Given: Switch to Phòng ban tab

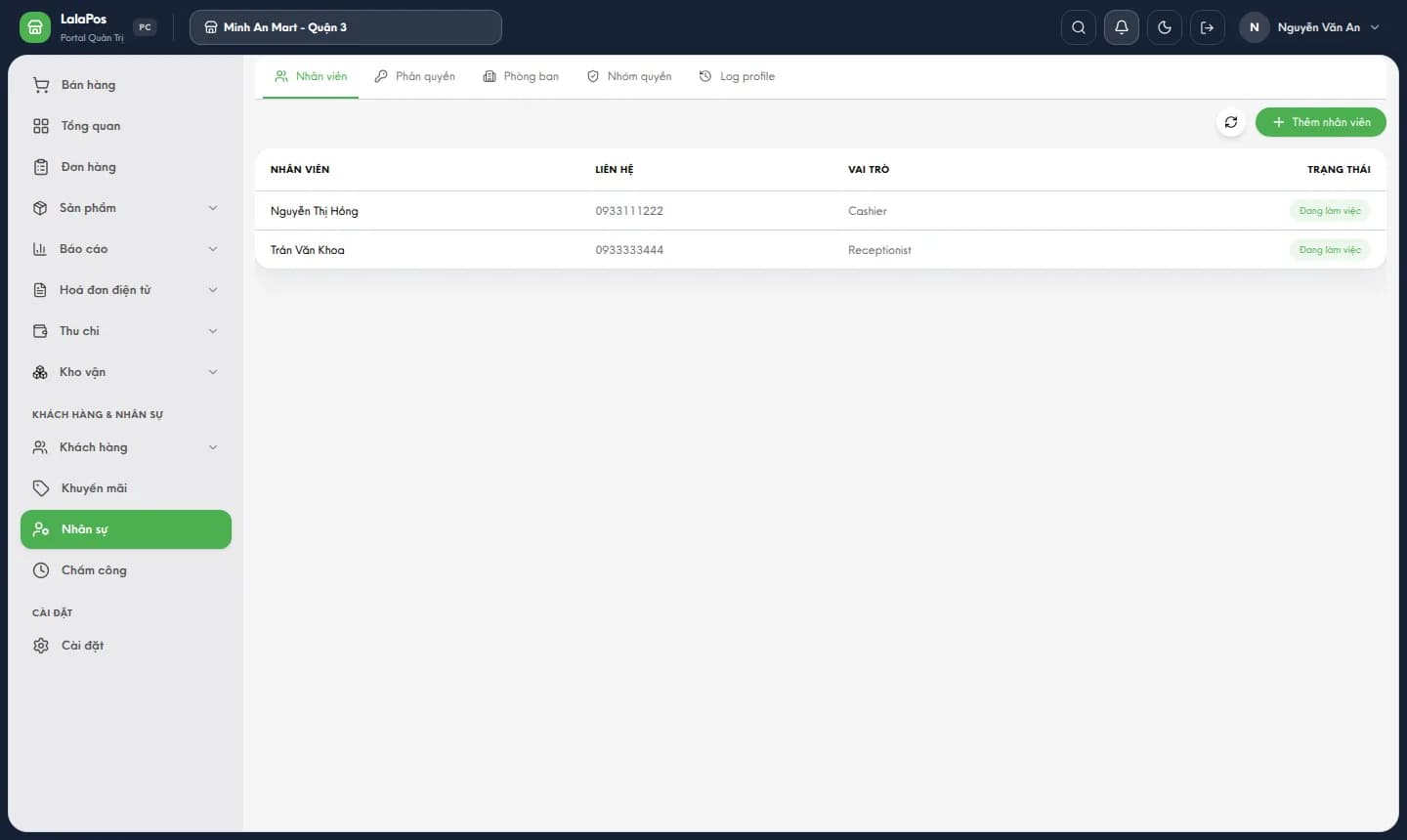Looking at the screenshot, I should [521, 76].
